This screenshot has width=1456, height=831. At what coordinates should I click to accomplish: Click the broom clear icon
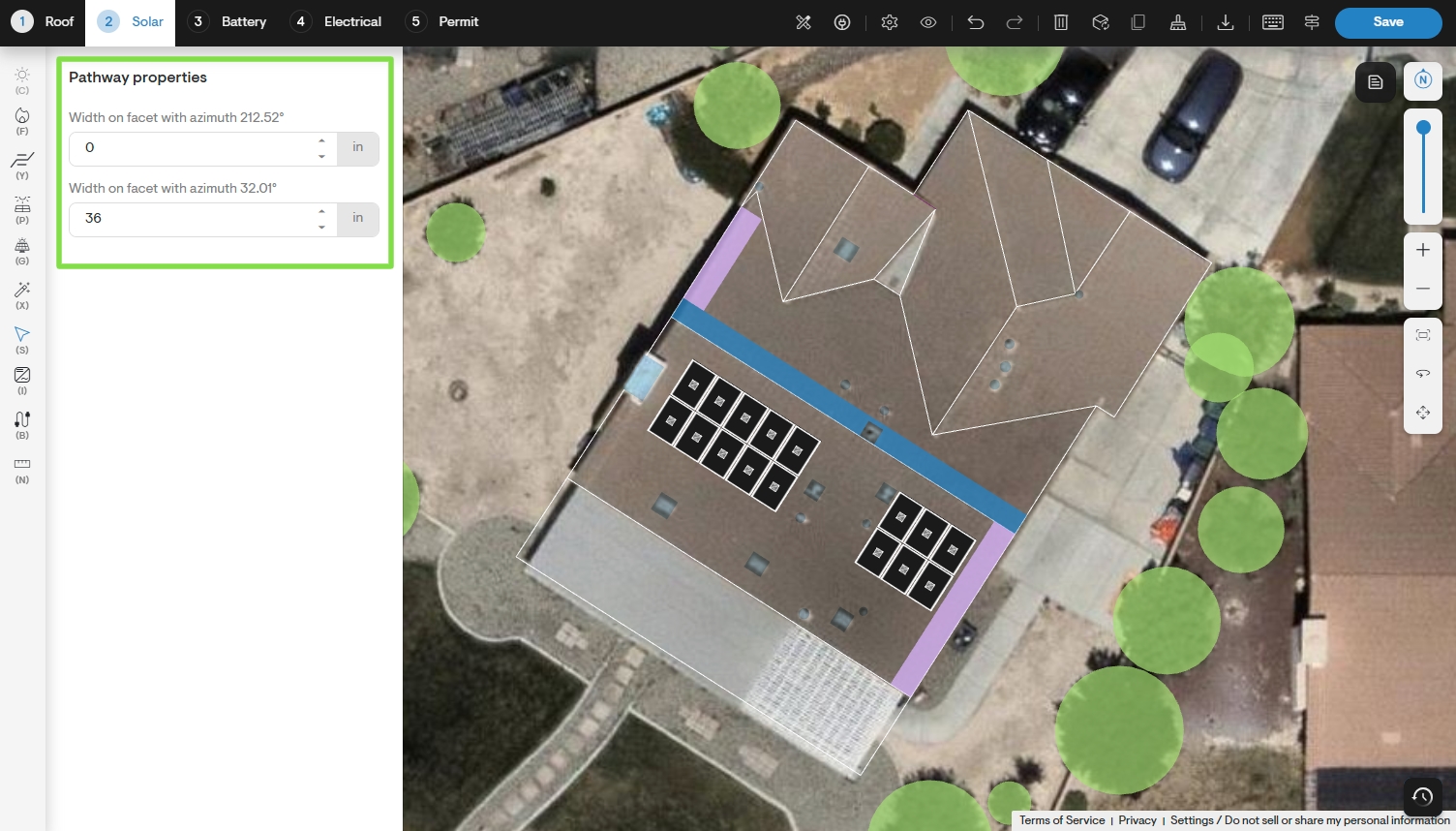1178,22
